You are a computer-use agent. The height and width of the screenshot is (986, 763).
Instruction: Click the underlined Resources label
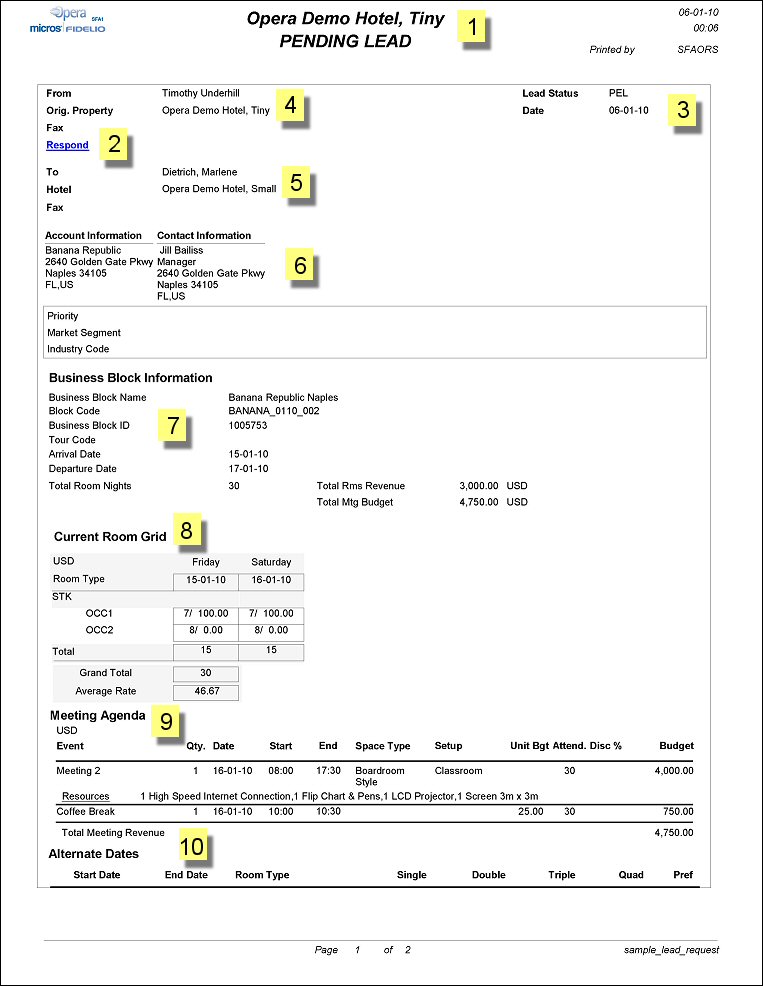85,796
